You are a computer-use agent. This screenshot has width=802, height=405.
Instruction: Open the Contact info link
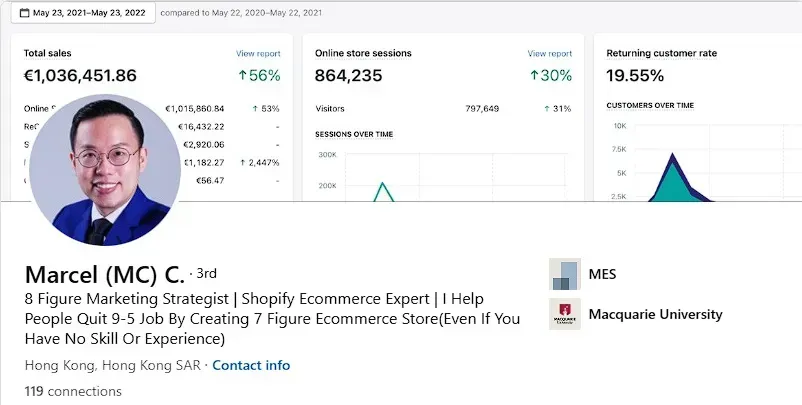coord(251,365)
